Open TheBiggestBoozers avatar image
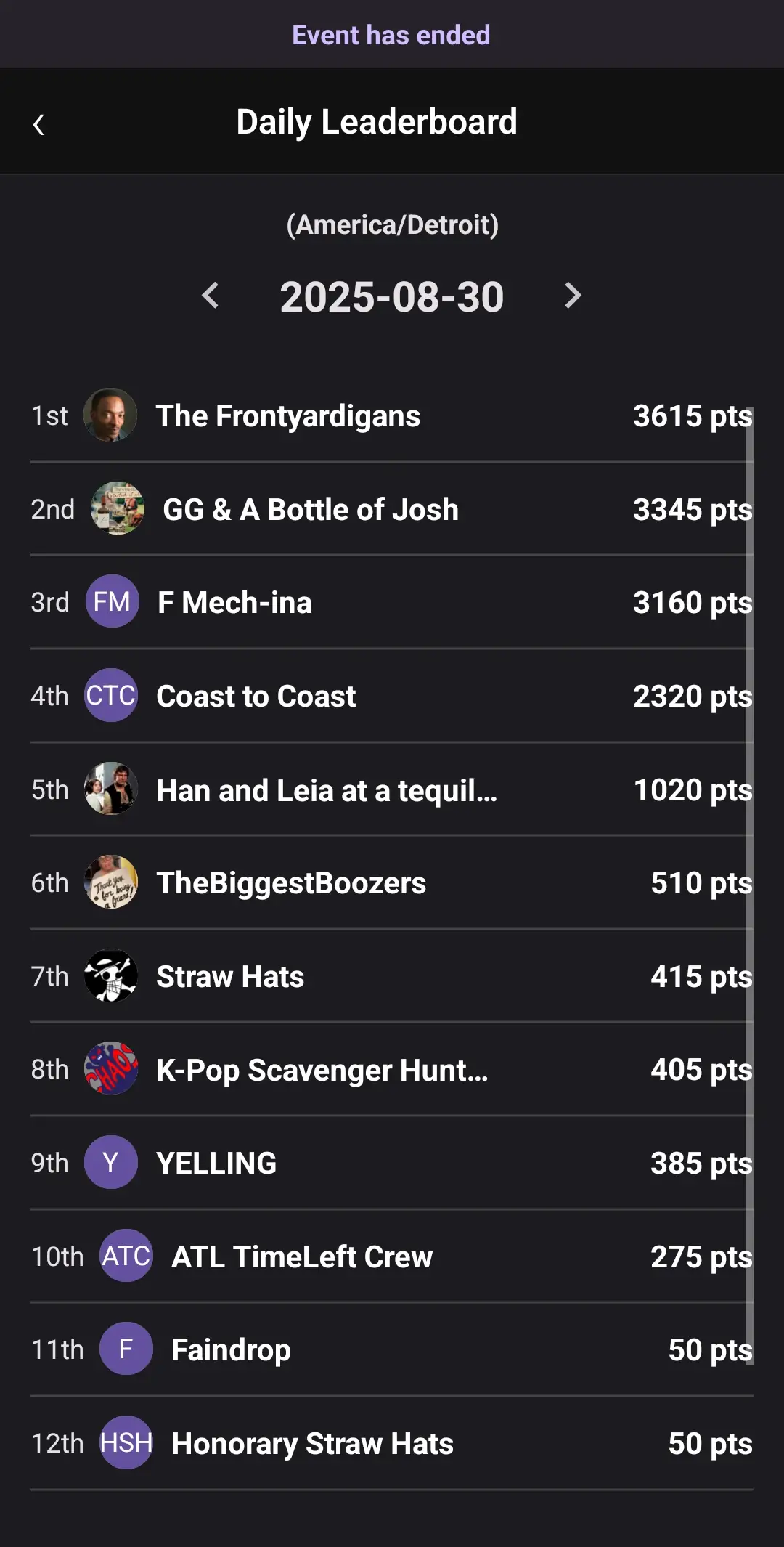This screenshot has height=1547, width=784. [111, 882]
